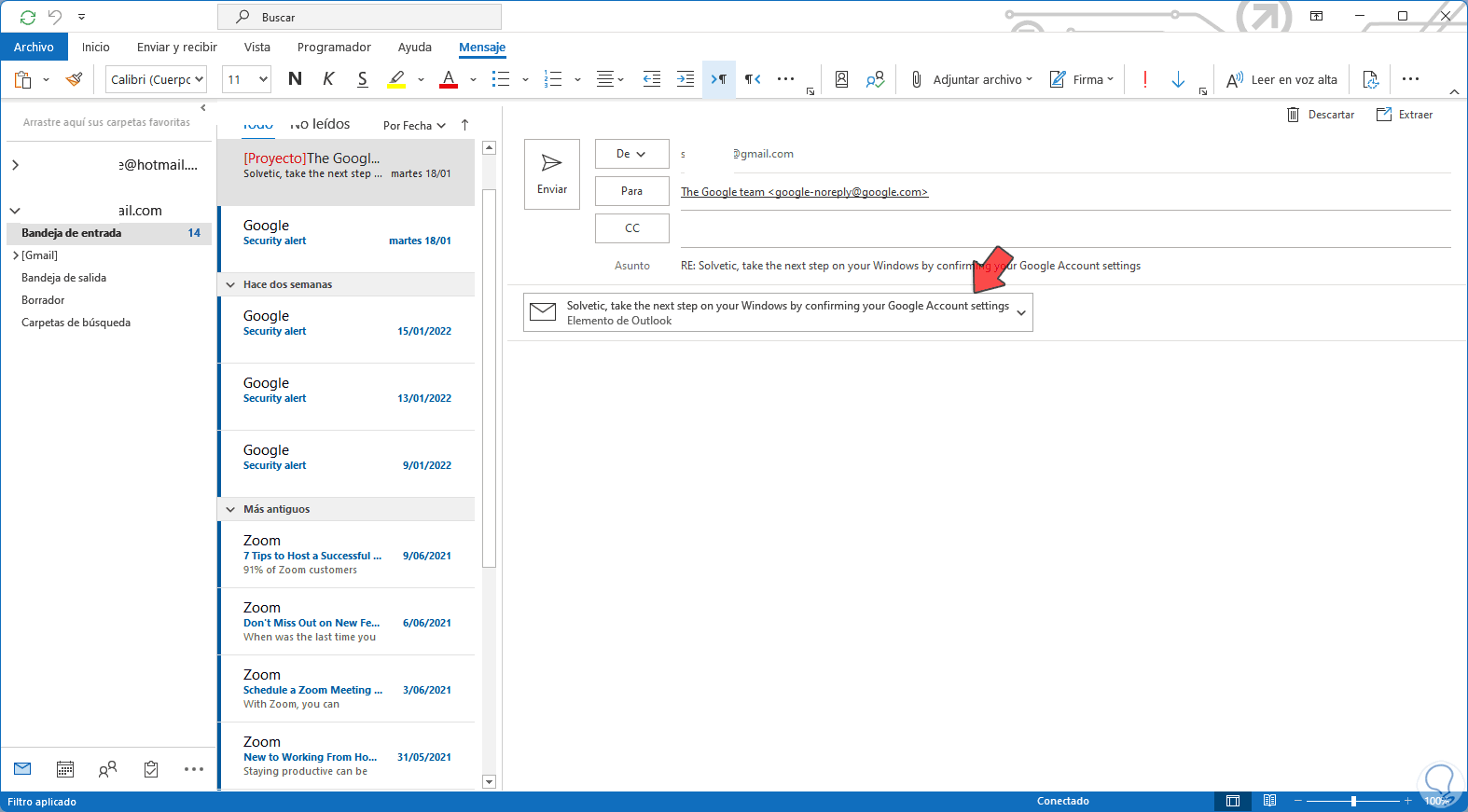Toggle Italic formatting
Image resolution: width=1468 pixels, height=812 pixels.
328,80
